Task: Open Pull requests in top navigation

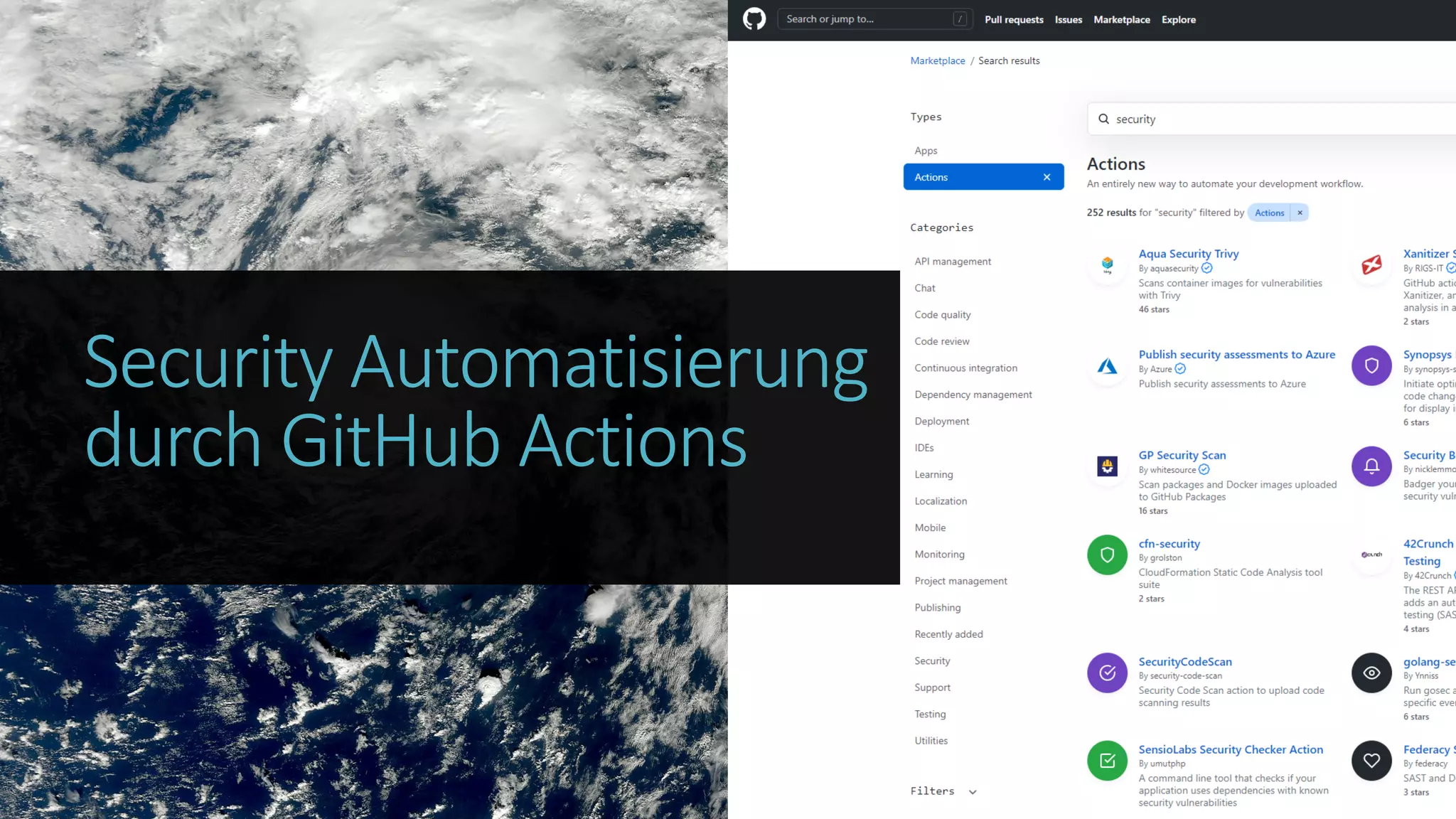Action: point(1014,20)
